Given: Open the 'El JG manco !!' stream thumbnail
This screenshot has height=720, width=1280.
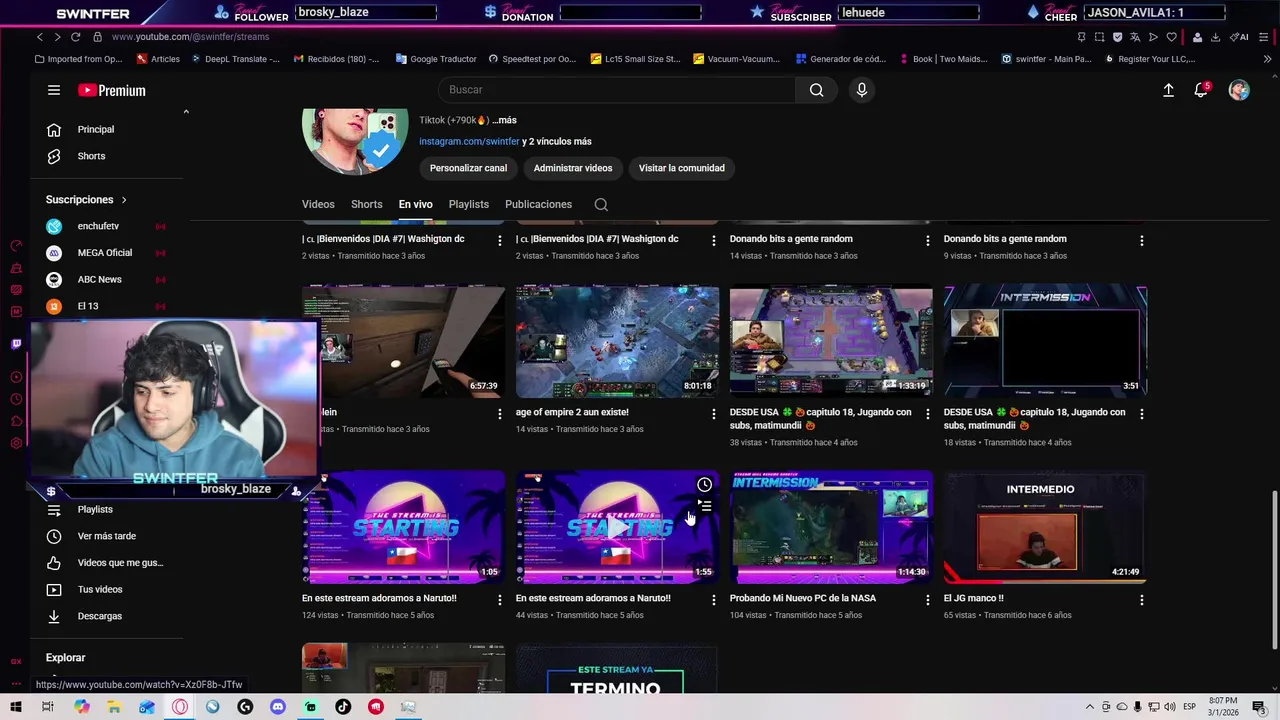Looking at the screenshot, I should [1045, 527].
